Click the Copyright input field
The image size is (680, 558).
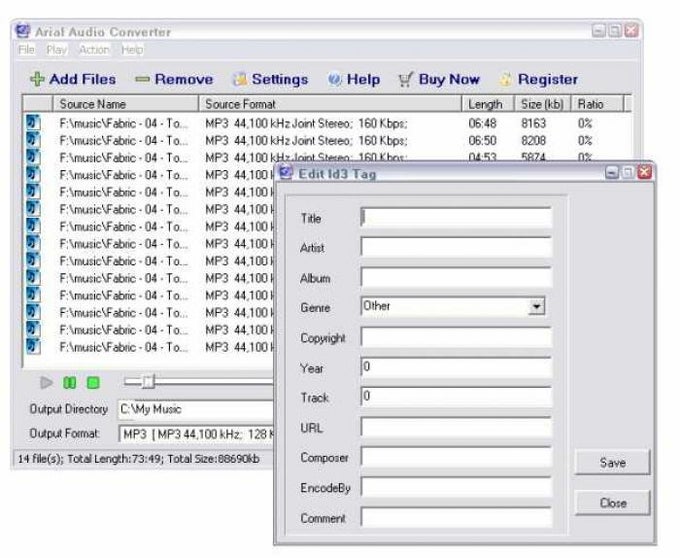[x=456, y=337]
